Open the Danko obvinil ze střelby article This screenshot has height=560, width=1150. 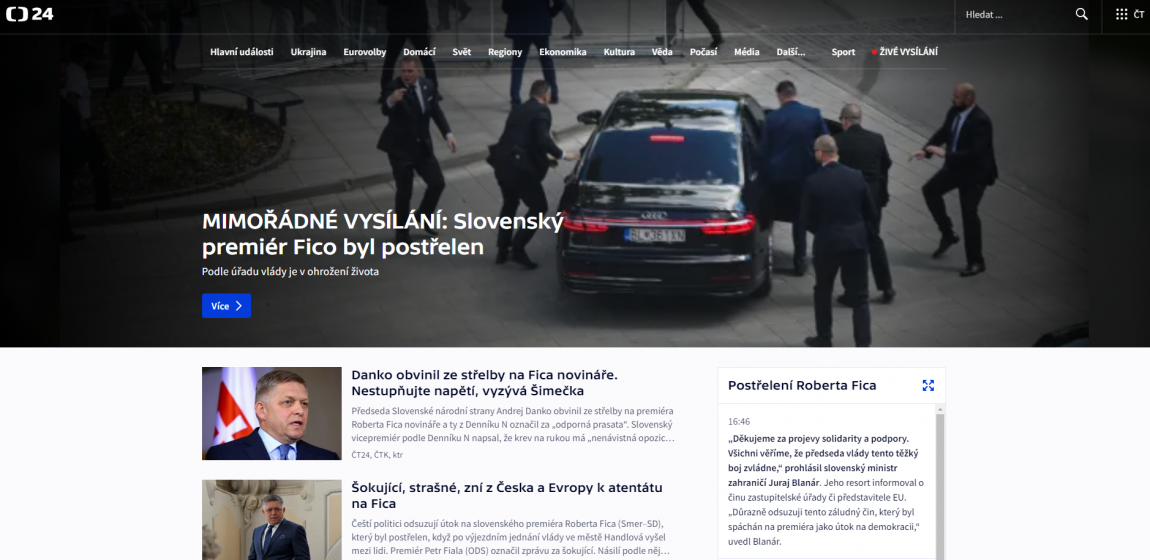pos(485,383)
